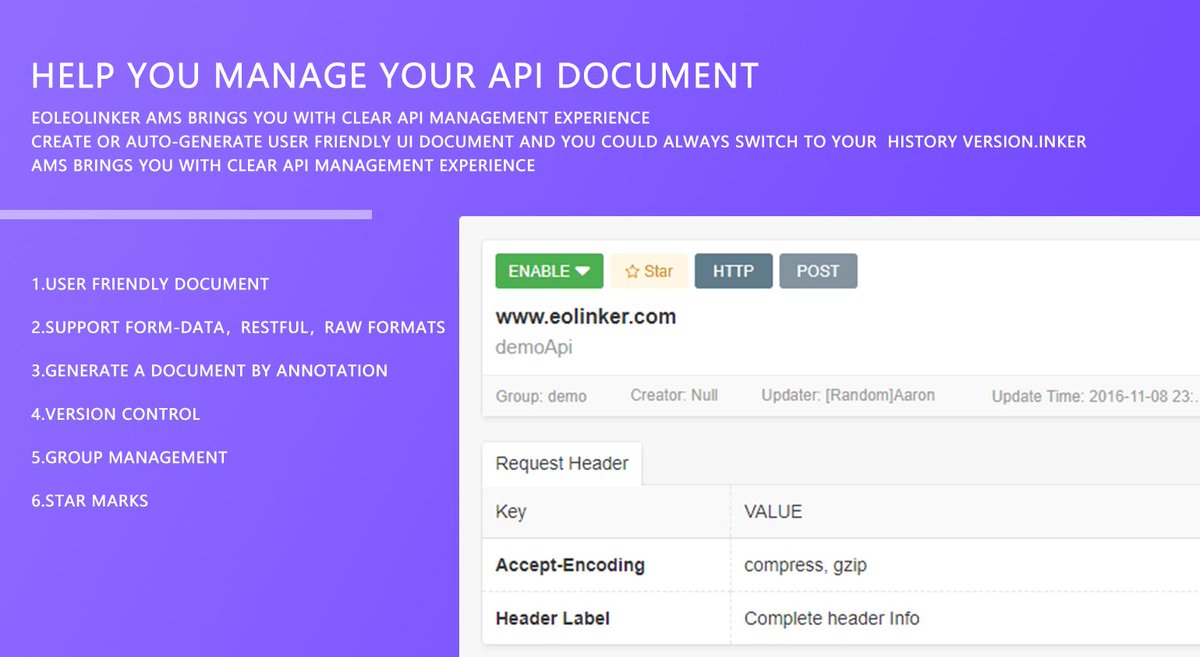Click '3.GENERATE A DOCUMENT BY ANNOTATION' item

coord(210,371)
